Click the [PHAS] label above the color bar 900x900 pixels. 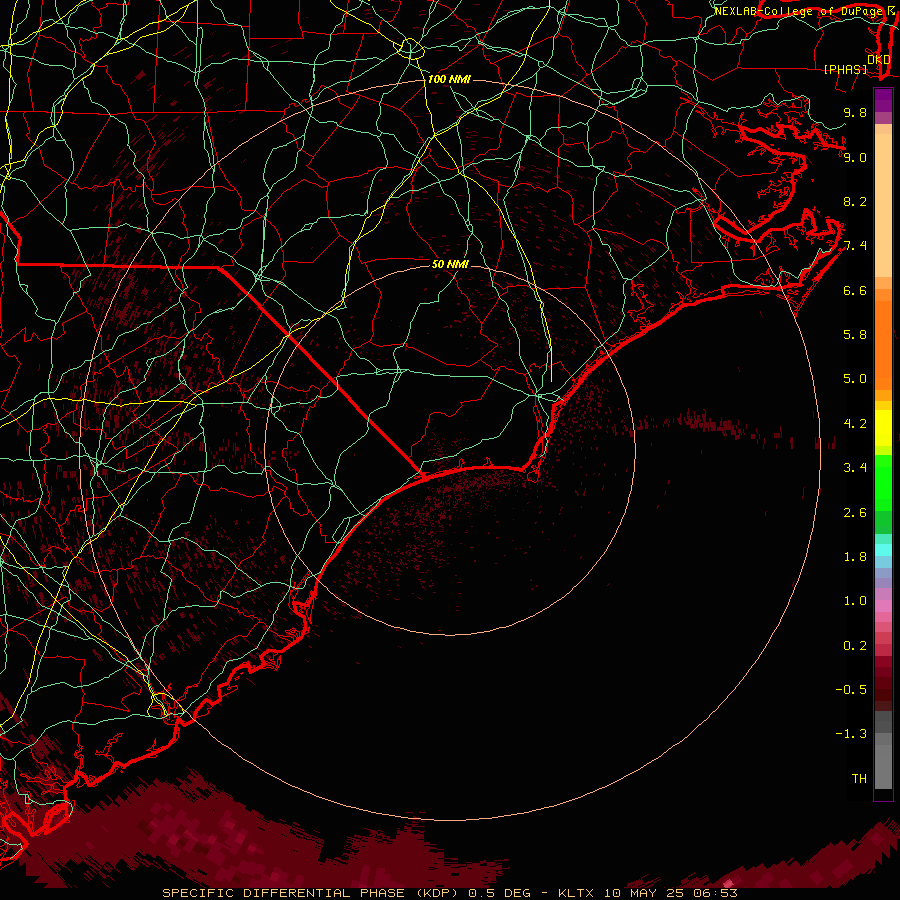pos(845,69)
